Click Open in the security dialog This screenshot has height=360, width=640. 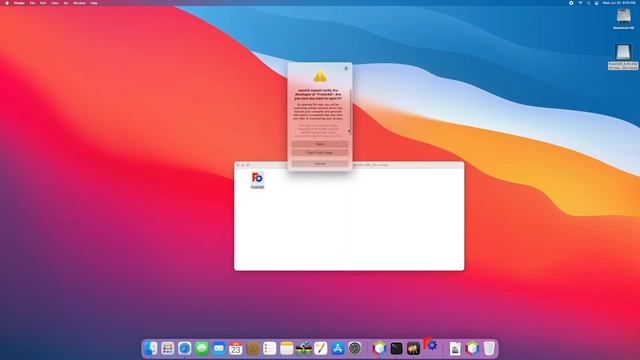(x=320, y=144)
